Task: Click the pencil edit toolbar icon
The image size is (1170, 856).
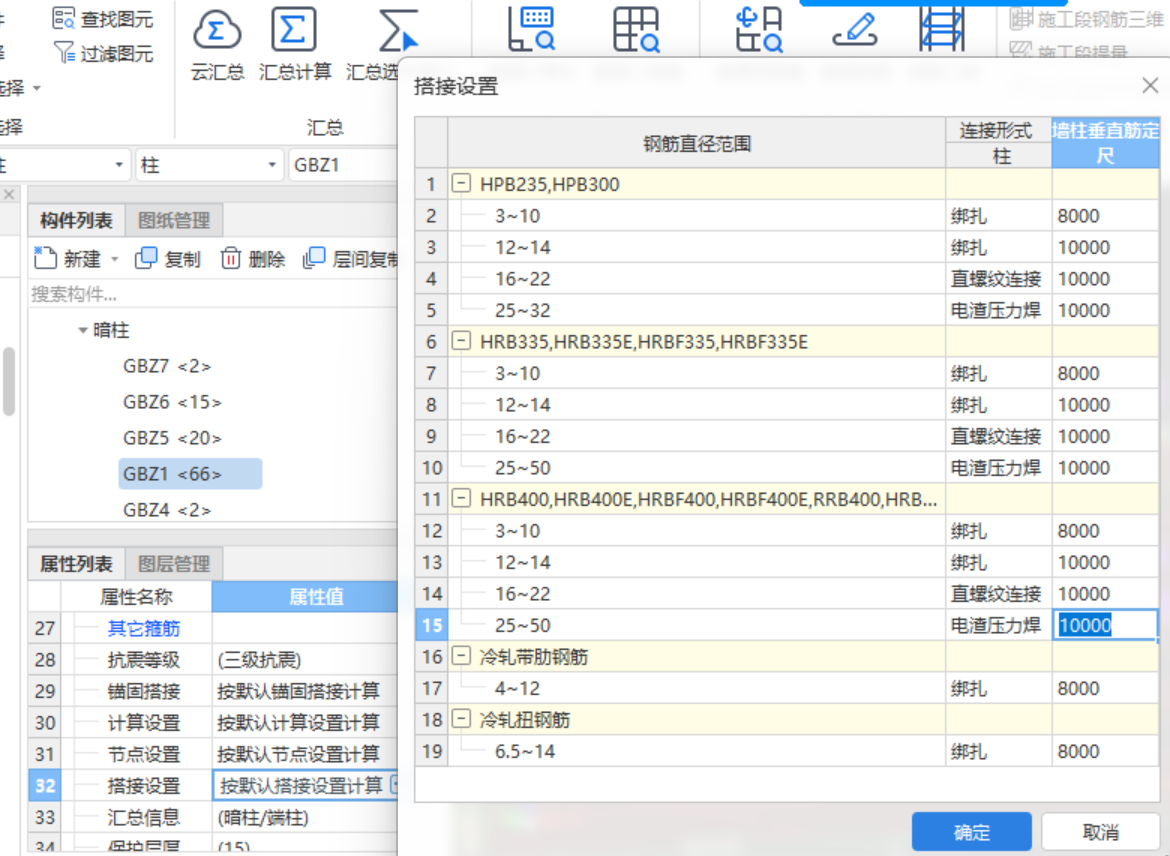Action: [855, 30]
